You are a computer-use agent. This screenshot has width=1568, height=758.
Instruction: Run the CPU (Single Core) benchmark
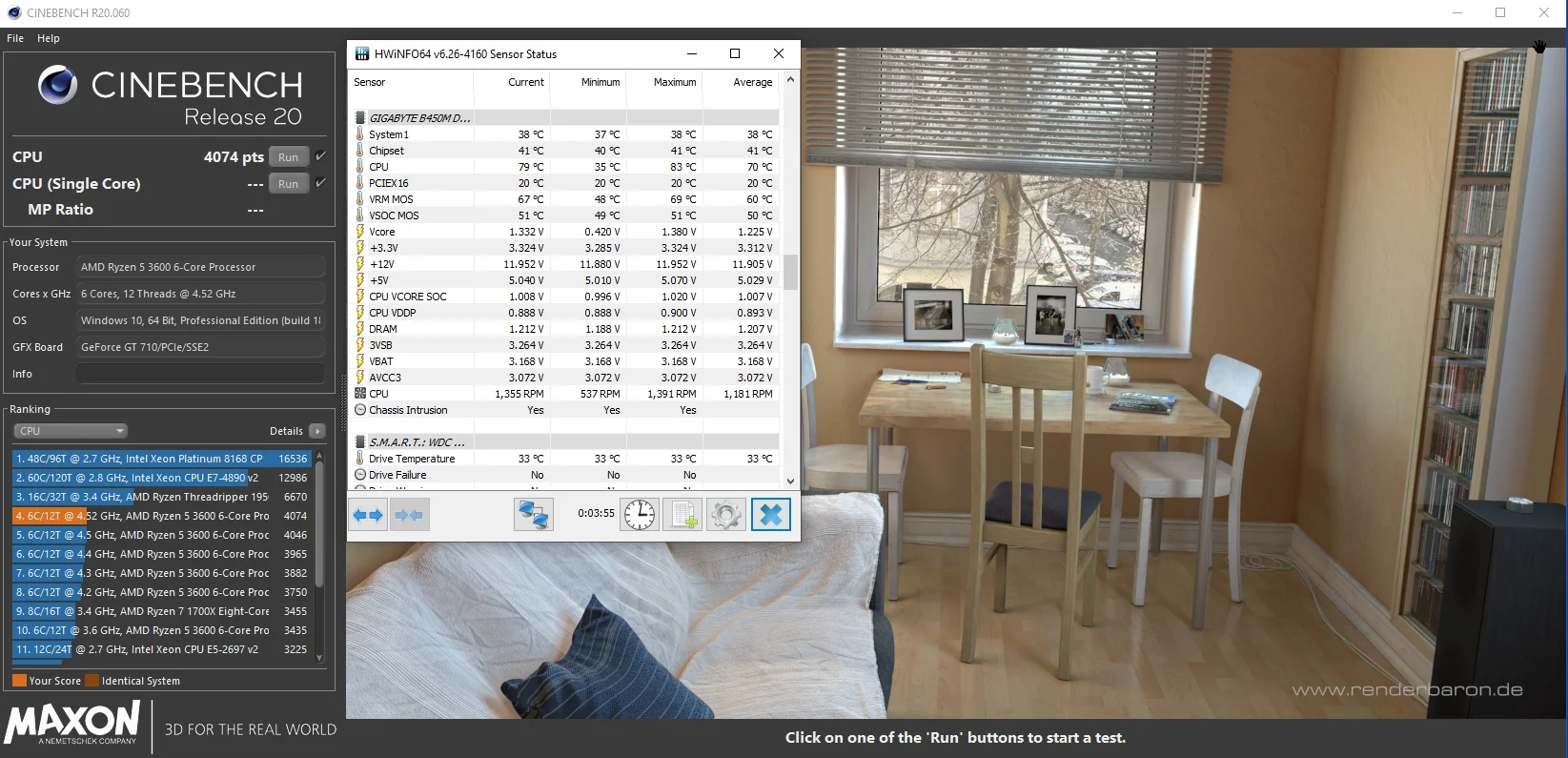click(x=289, y=184)
